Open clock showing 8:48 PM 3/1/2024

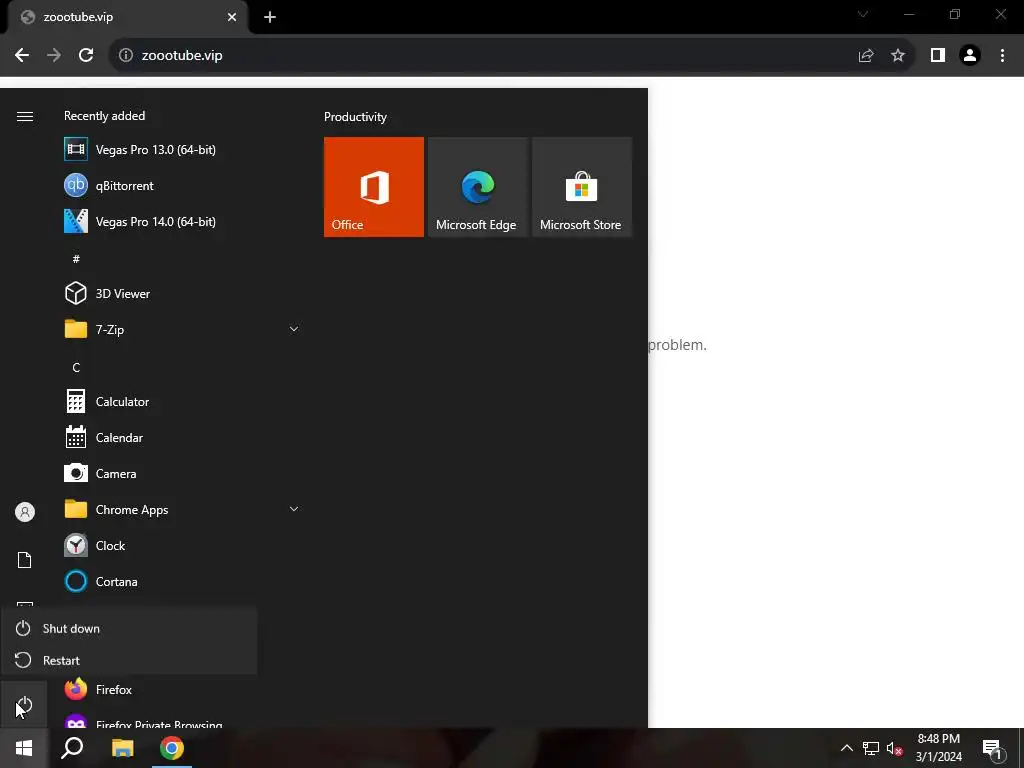(938, 748)
